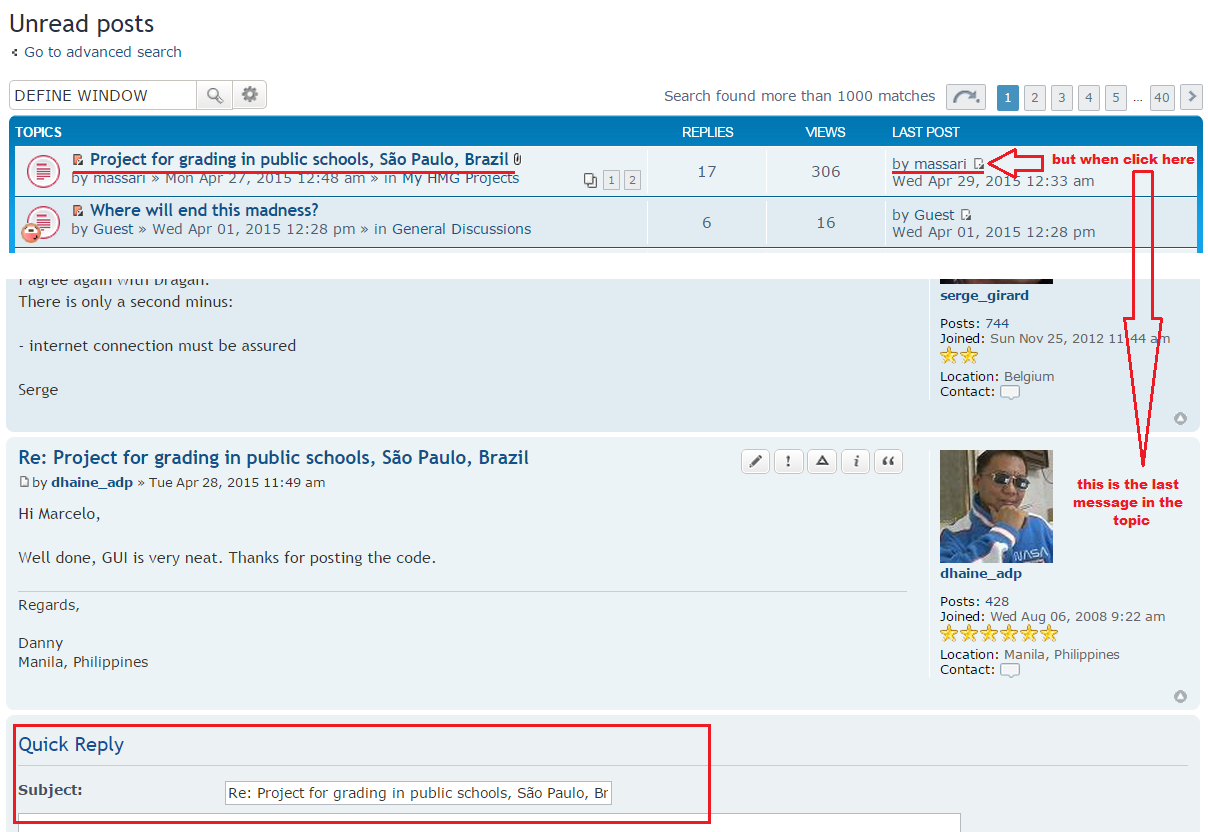Open 'Where will end this madness?' topic

click(204, 210)
